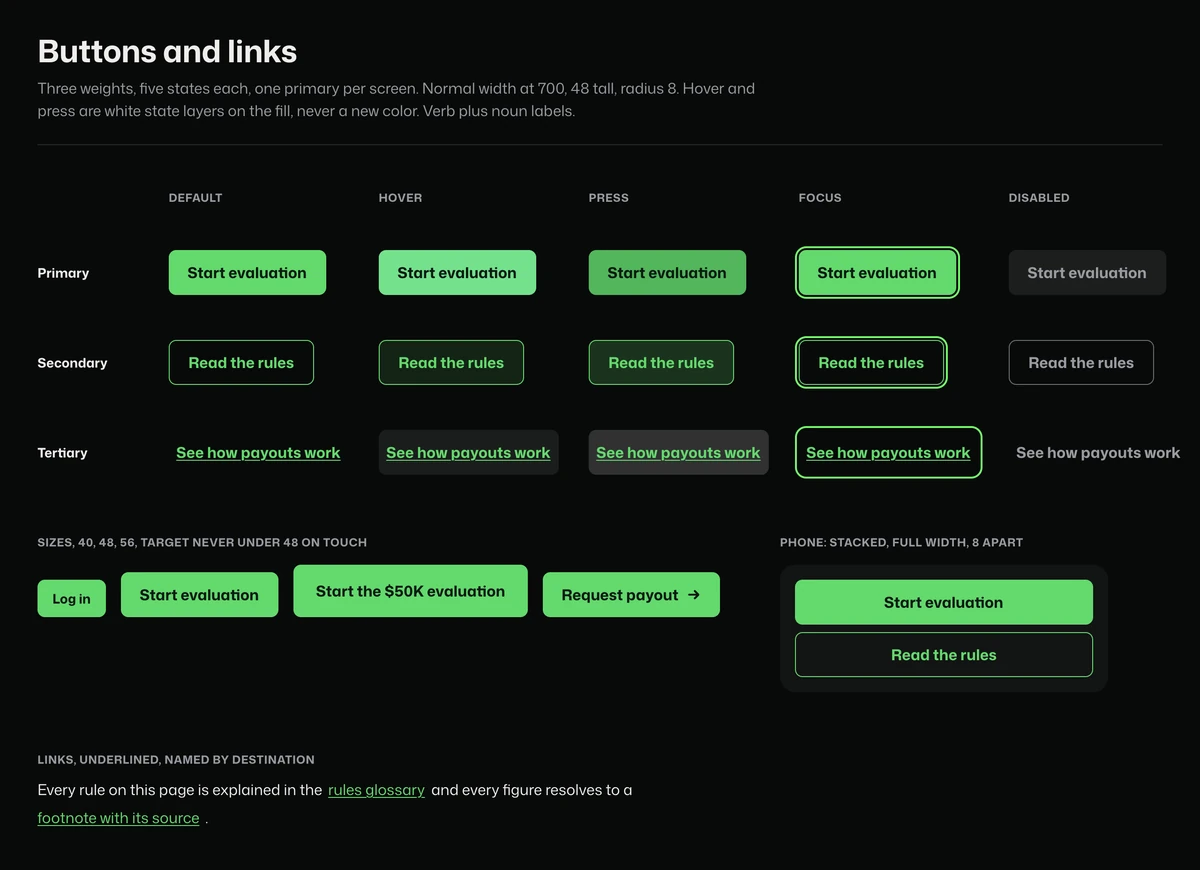
Task: Click the small Log in button
Action: (x=71, y=598)
